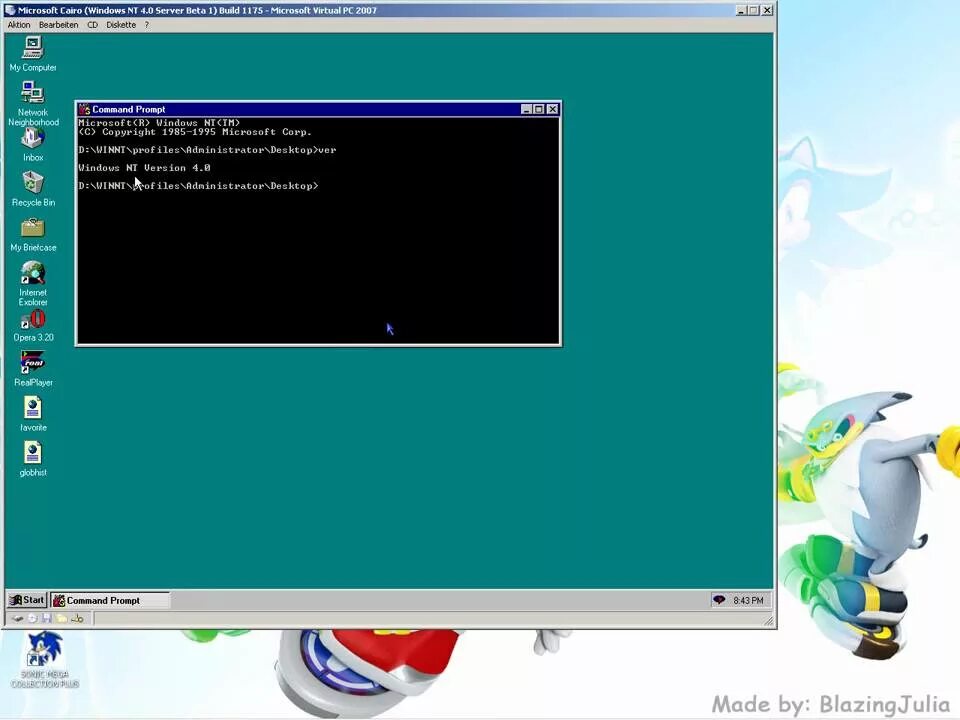Viewport: 960px width, 720px height.
Task: Click Virtual PC floppy status icon
Action: click(x=47, y=619)
